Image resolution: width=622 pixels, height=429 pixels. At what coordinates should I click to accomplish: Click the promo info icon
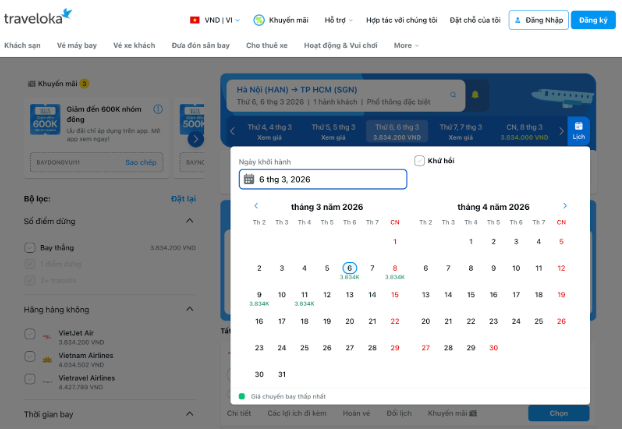(84, 84)
